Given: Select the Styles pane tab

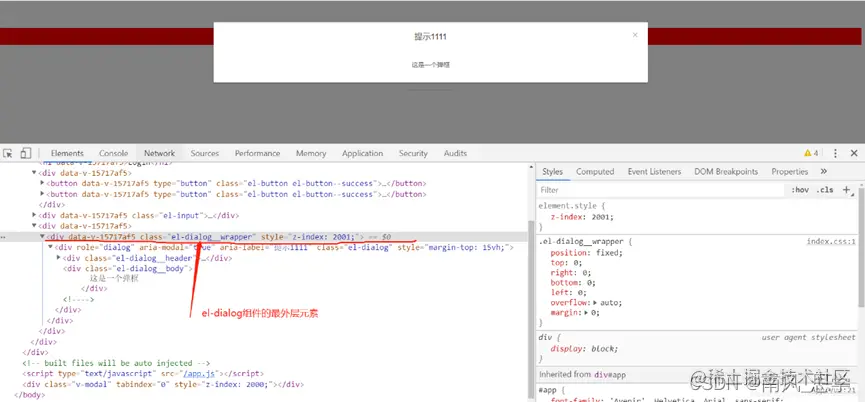Looking at the screenshot, I should (x=552, y=171).
